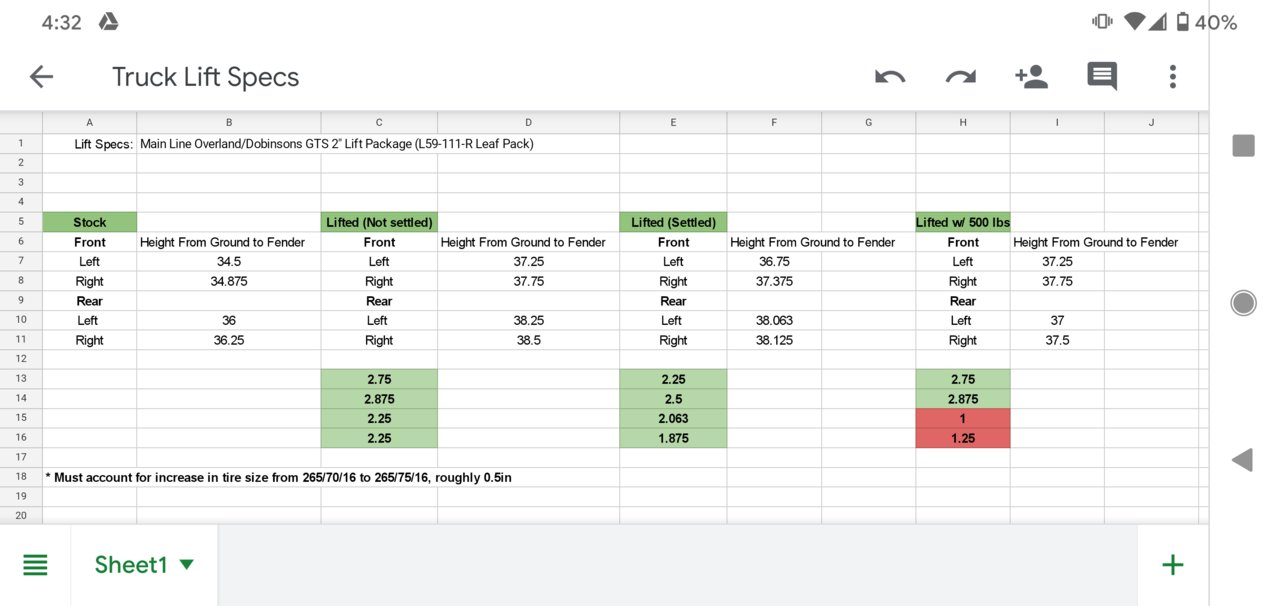The height and width of the screenshot is (606, 1279).
Task: Select the tire size note cell
Action: pos(278,478)
